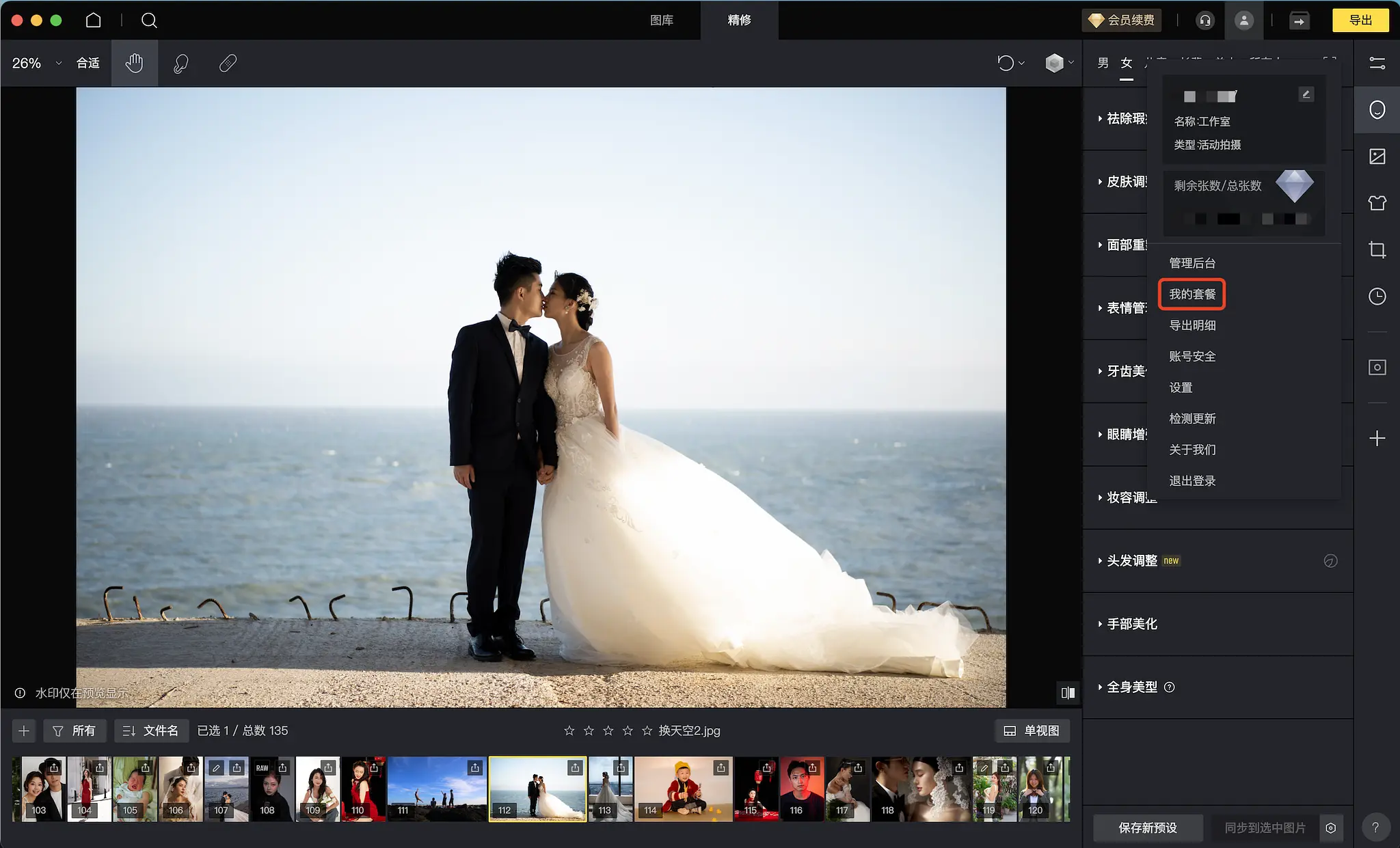
Task: Switch to 单视图 single view mode
Action: 1032,731
